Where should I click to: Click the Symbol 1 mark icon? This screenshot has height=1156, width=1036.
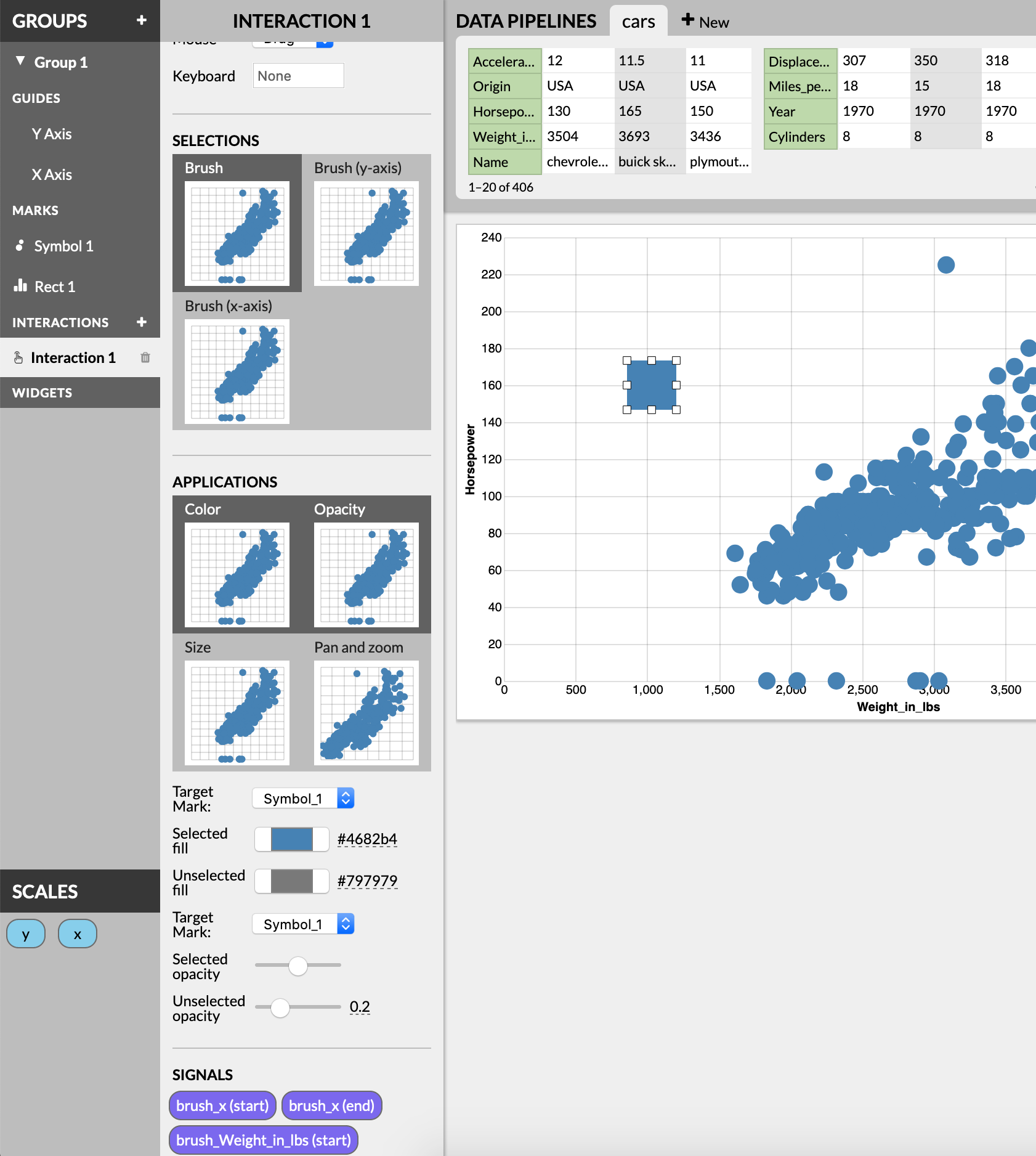[20, 245]
